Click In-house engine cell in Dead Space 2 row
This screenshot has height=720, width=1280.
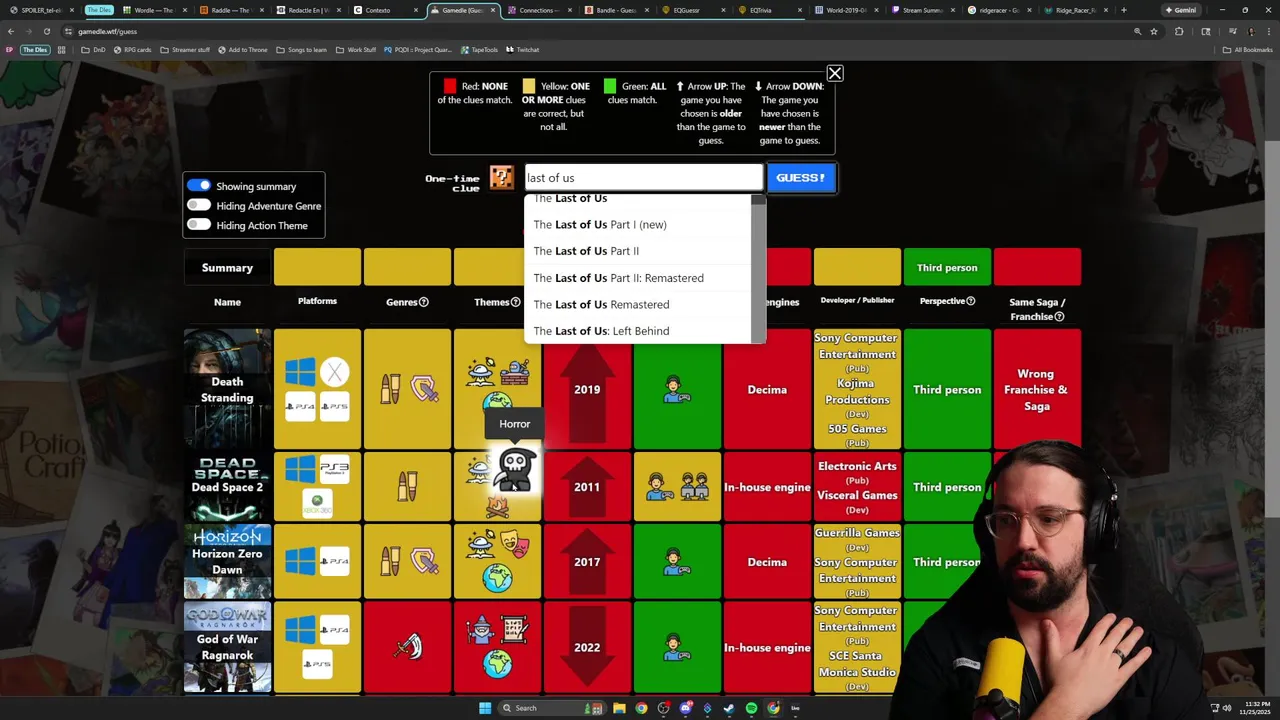pos(767,487)
